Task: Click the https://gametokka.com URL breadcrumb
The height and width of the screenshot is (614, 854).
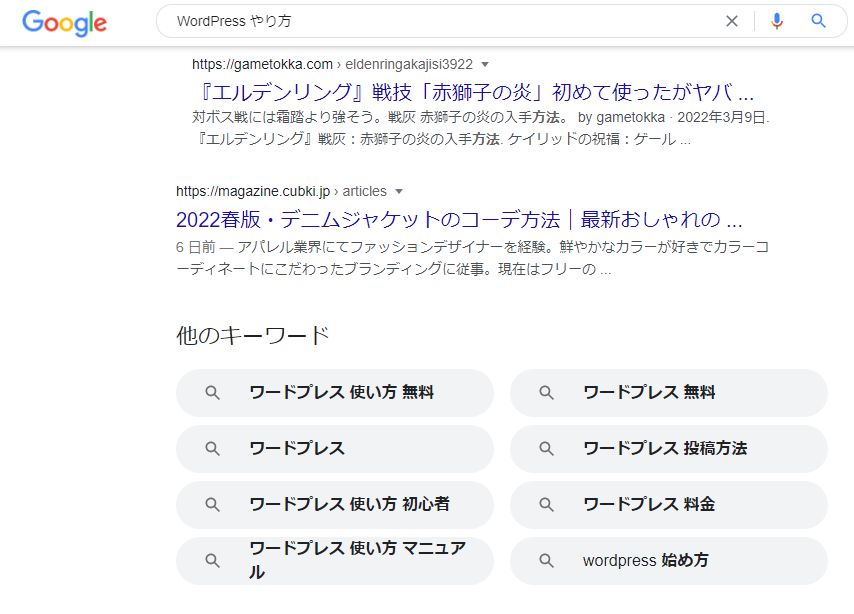Action: [262, 64]
